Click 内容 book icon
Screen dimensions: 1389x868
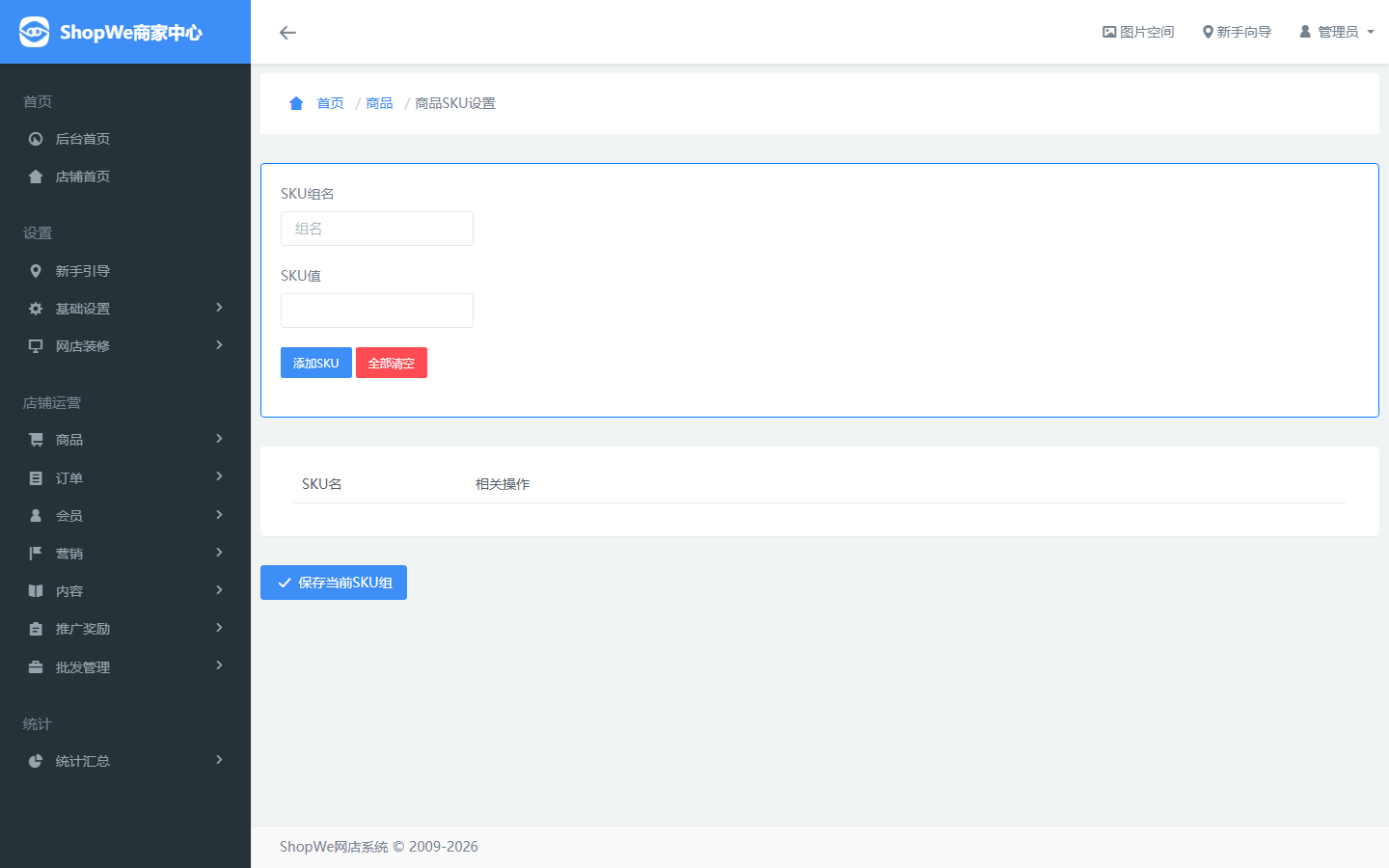tap(36, 591)
